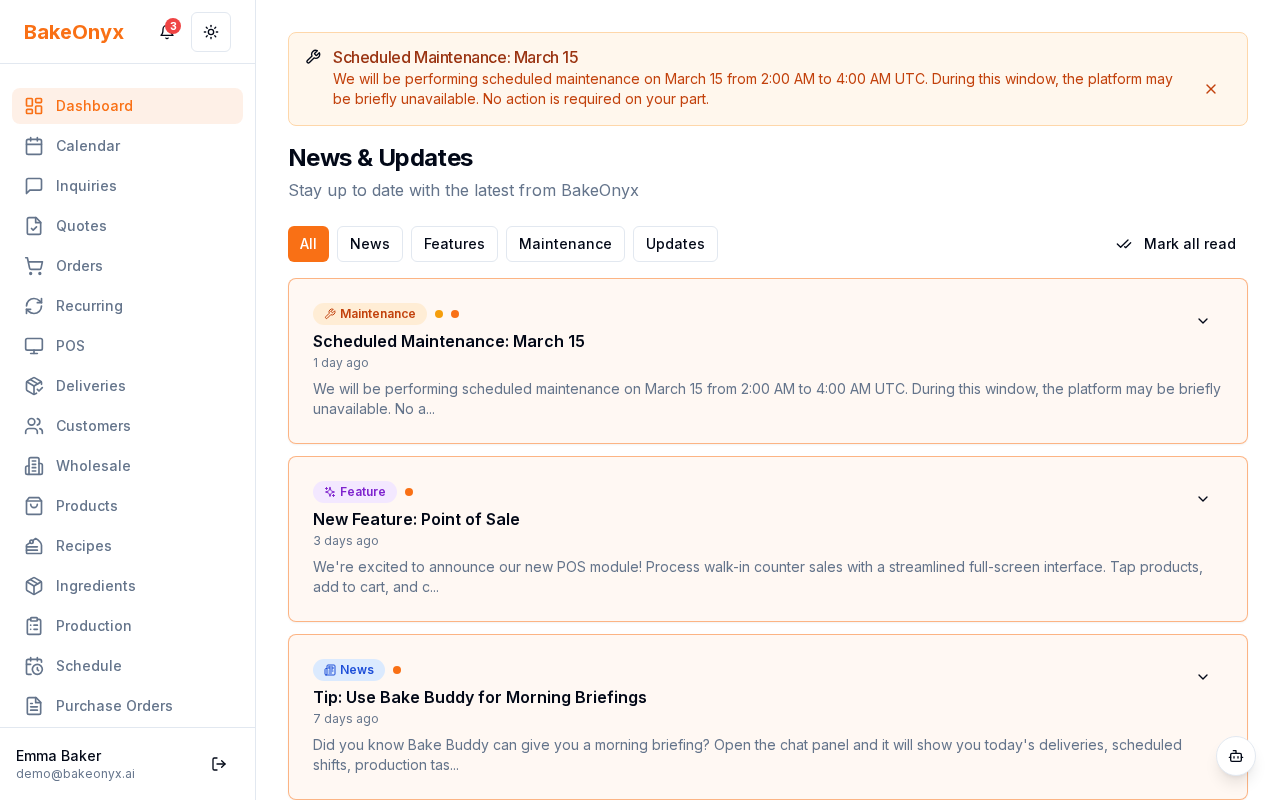The height and width of the screenshot is (800, 1280).
Task: Expand the Bake Buddy tip card
Action: pyautogui.click(x=1203, y=677)
